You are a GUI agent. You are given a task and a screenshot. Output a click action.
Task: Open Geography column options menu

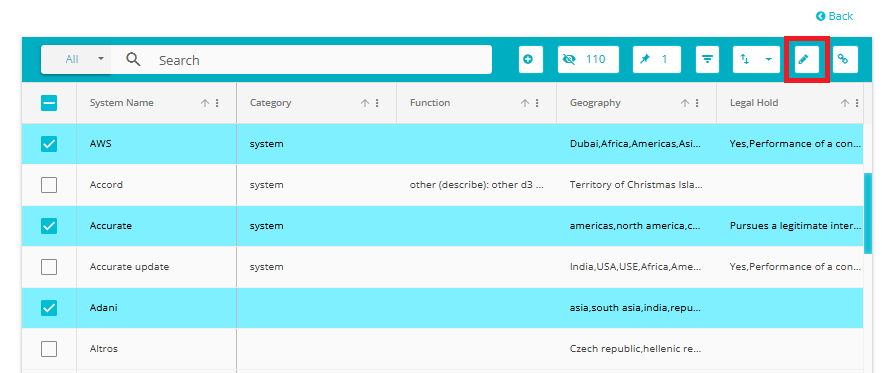click(697, 103)
